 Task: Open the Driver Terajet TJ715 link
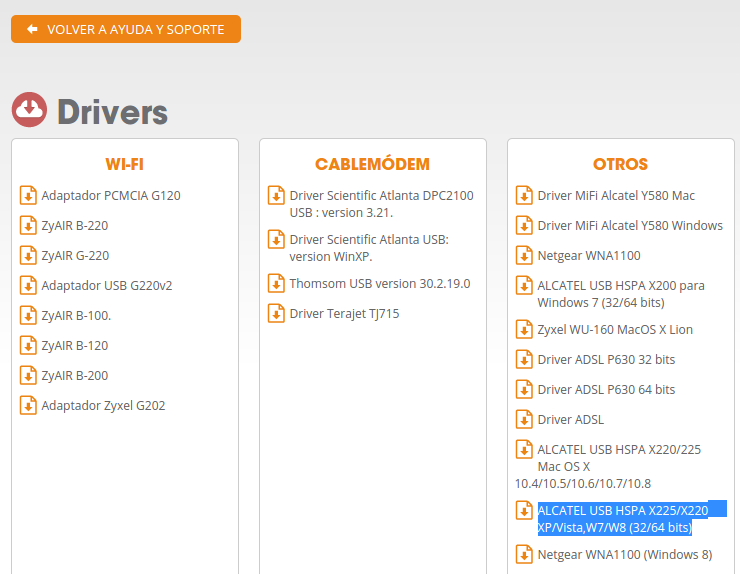coord(344,313)
